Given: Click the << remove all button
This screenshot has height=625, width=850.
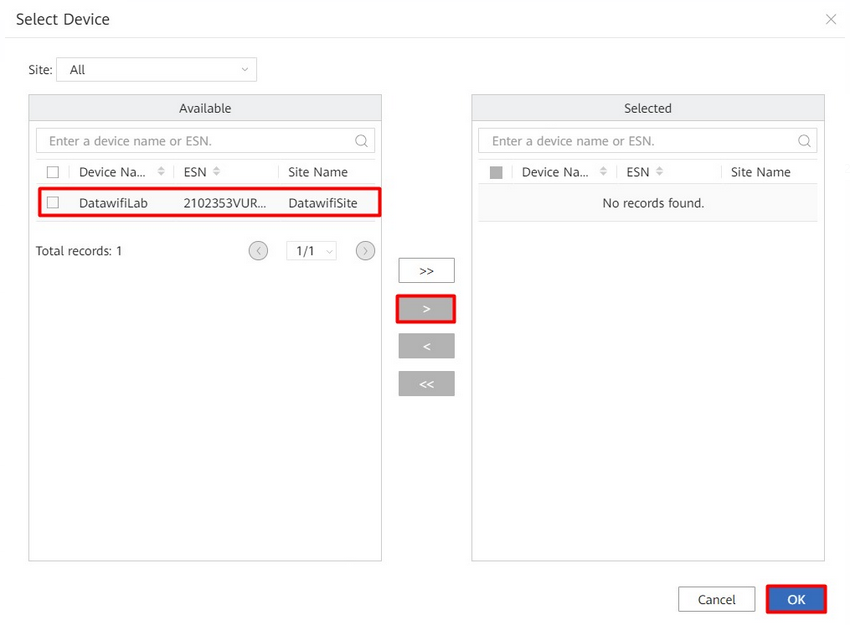Looking at the screenshot, I should coord(426,384).
